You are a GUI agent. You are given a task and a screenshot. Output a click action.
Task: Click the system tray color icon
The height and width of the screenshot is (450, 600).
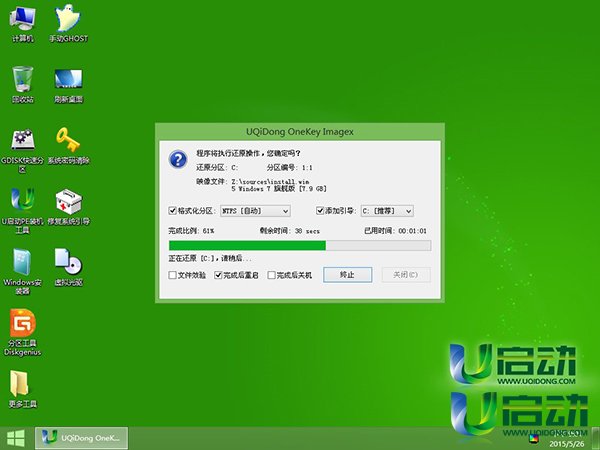[x=533, y=438]
